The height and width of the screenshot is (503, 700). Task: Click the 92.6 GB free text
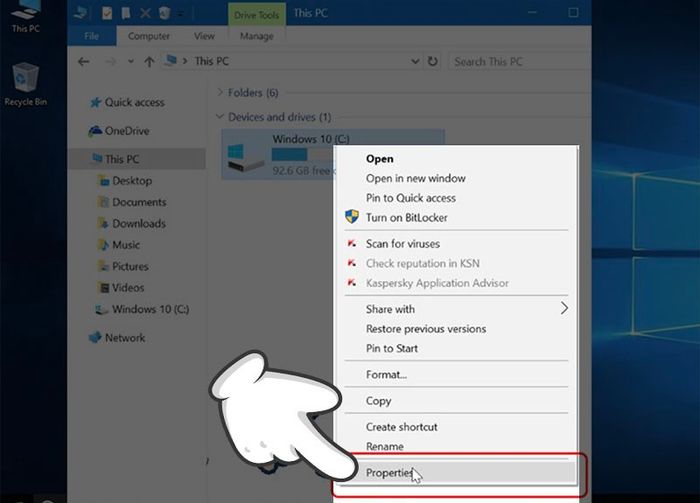coord(302,170)
